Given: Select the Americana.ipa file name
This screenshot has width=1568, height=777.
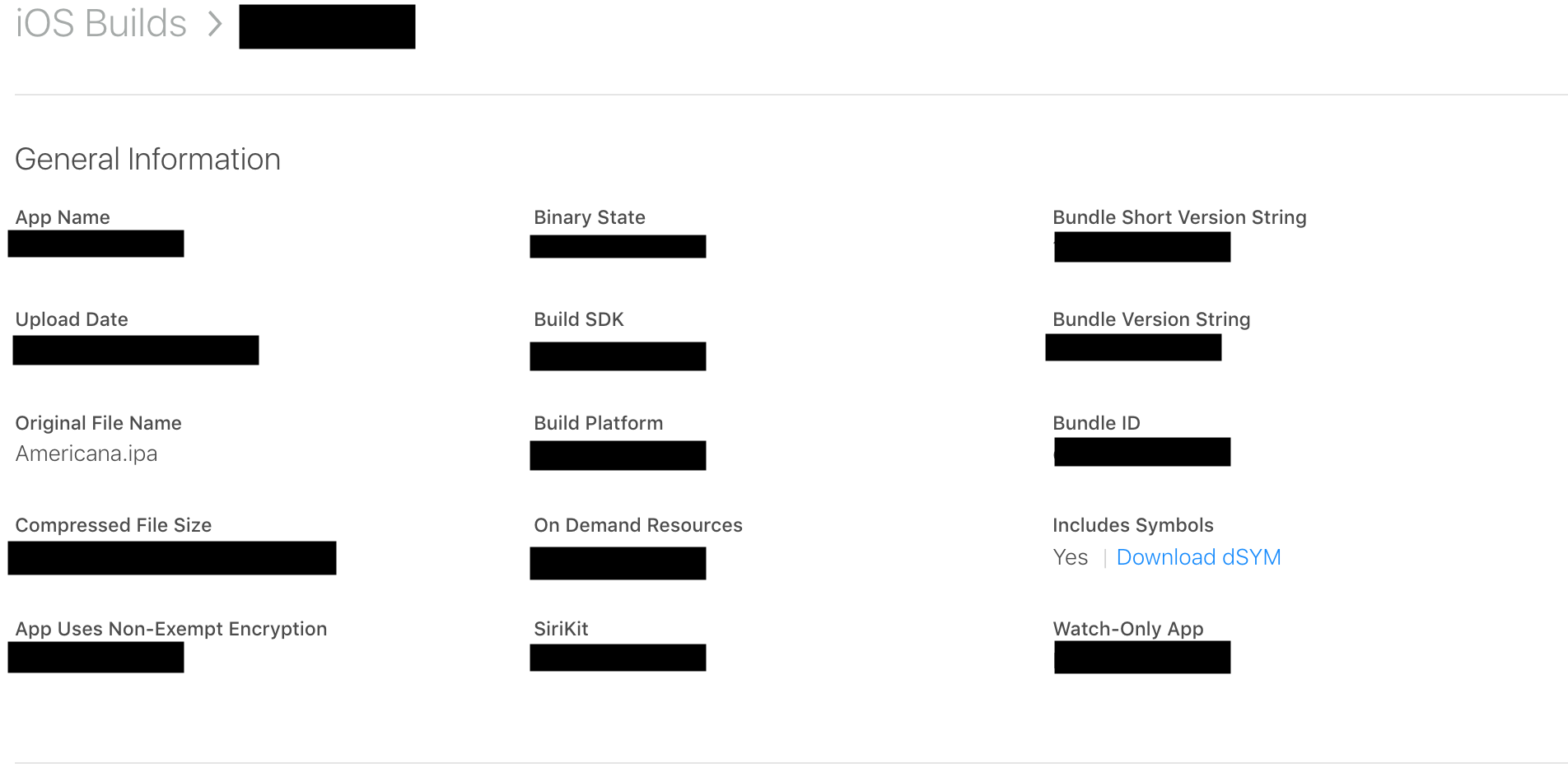Looking at the screenshot, I should coord(86,454).
